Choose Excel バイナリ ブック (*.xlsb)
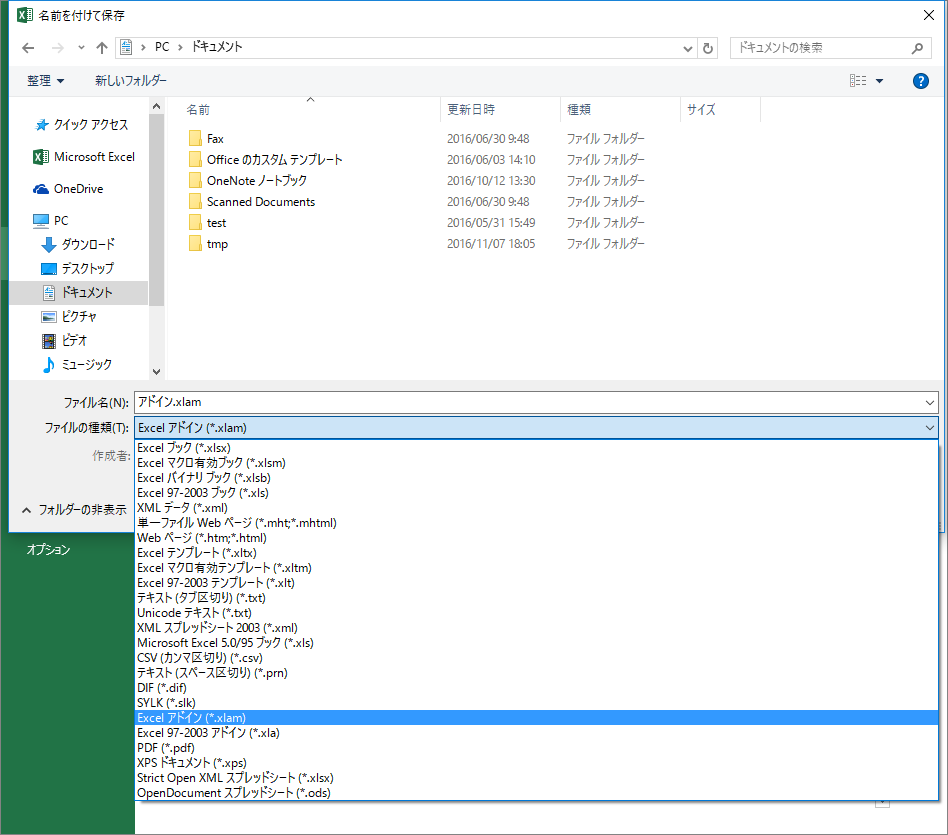 536,478
